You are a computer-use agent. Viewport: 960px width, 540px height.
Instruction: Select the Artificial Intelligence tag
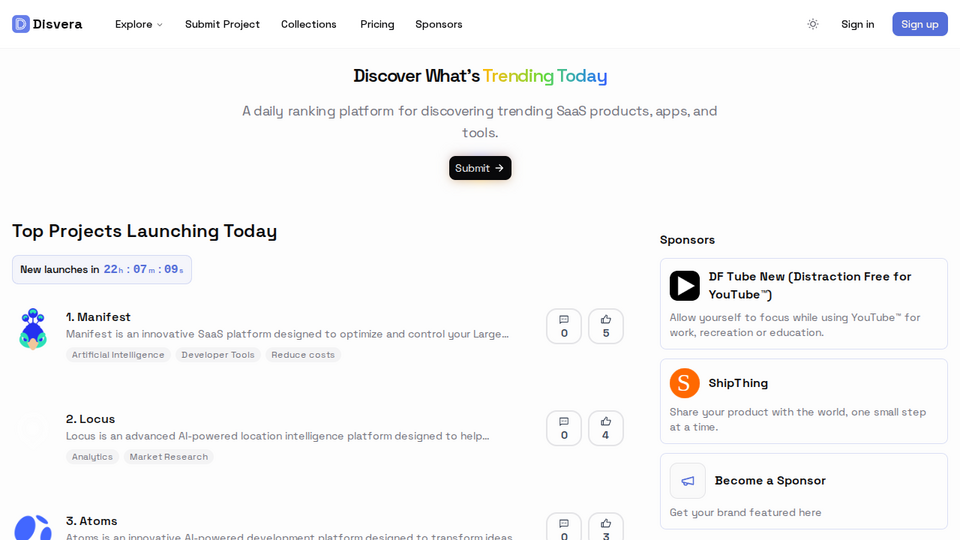coord(118,354)
